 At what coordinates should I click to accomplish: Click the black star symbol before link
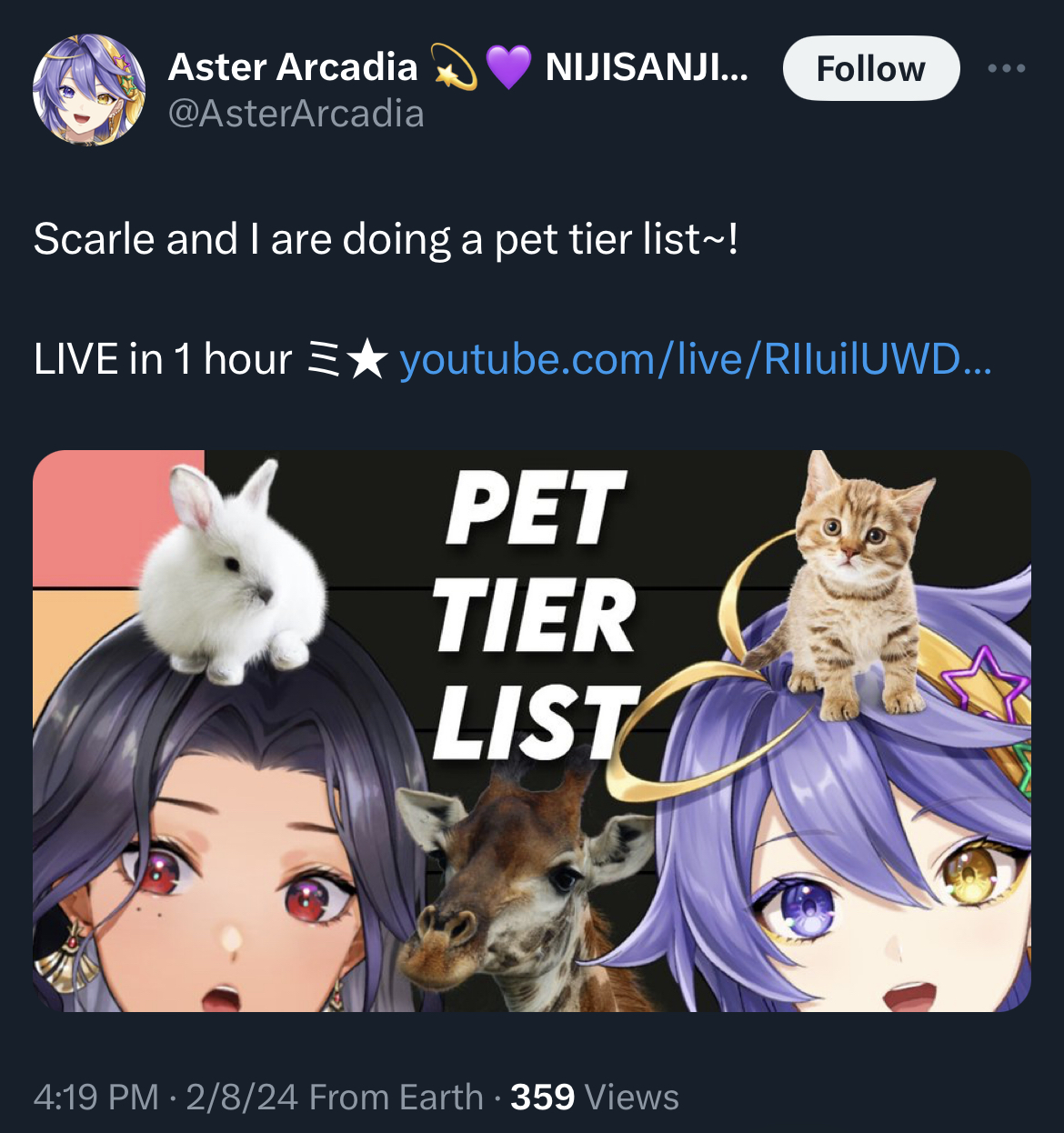pyautogui.click(x=368, y=360)
